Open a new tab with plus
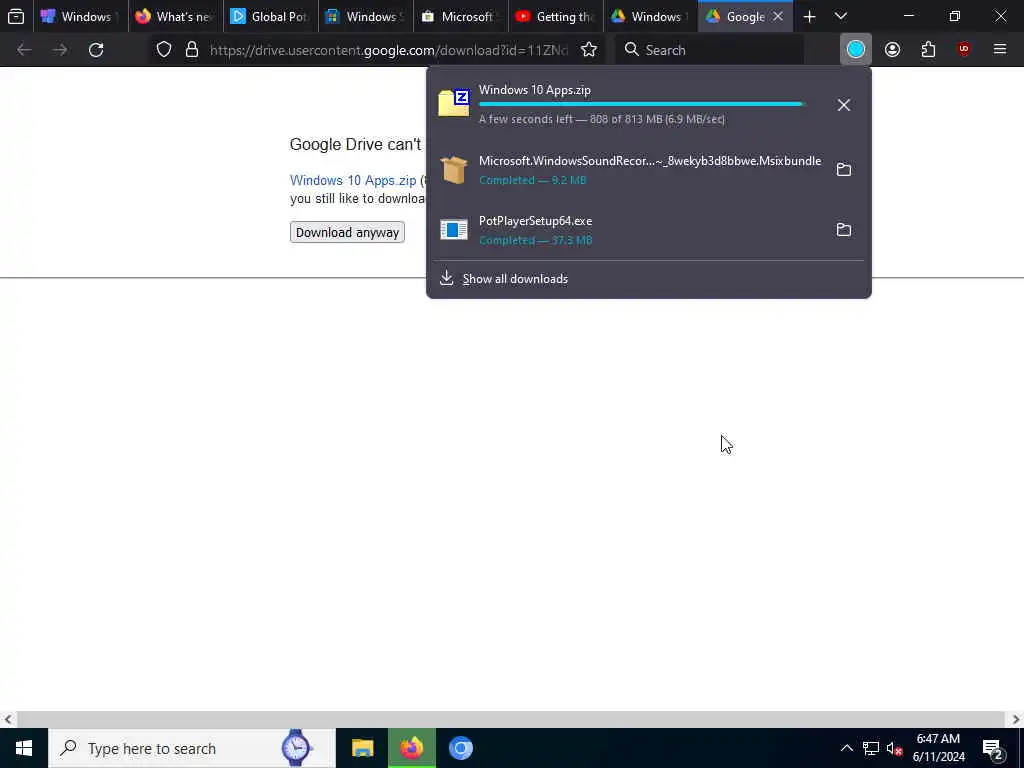The image size is (1024, 768). point(809,16)
